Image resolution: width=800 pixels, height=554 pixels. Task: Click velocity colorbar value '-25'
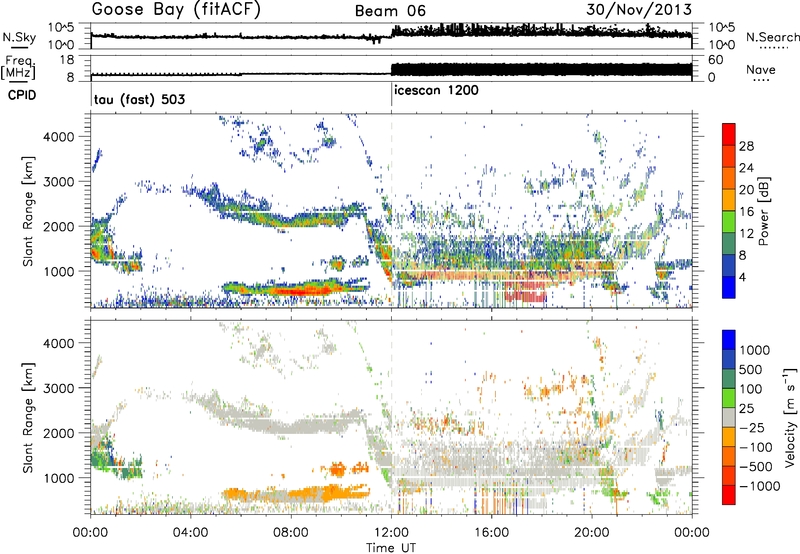(x=751, y=427)
